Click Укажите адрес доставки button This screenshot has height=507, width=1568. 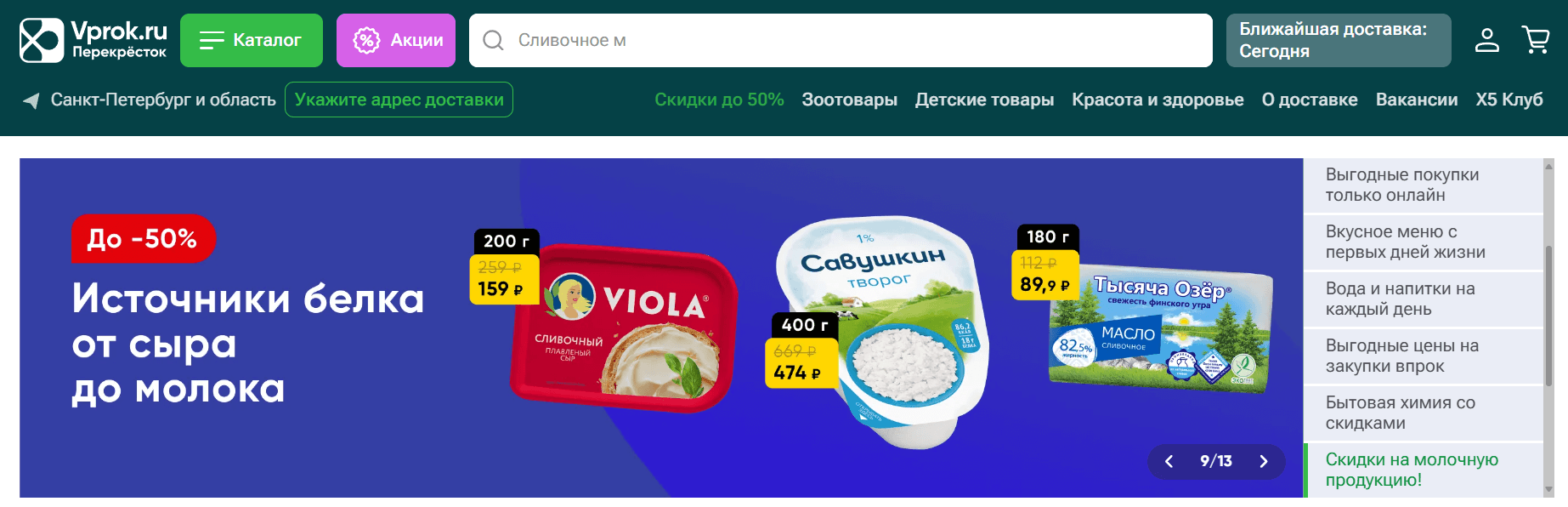399,100
